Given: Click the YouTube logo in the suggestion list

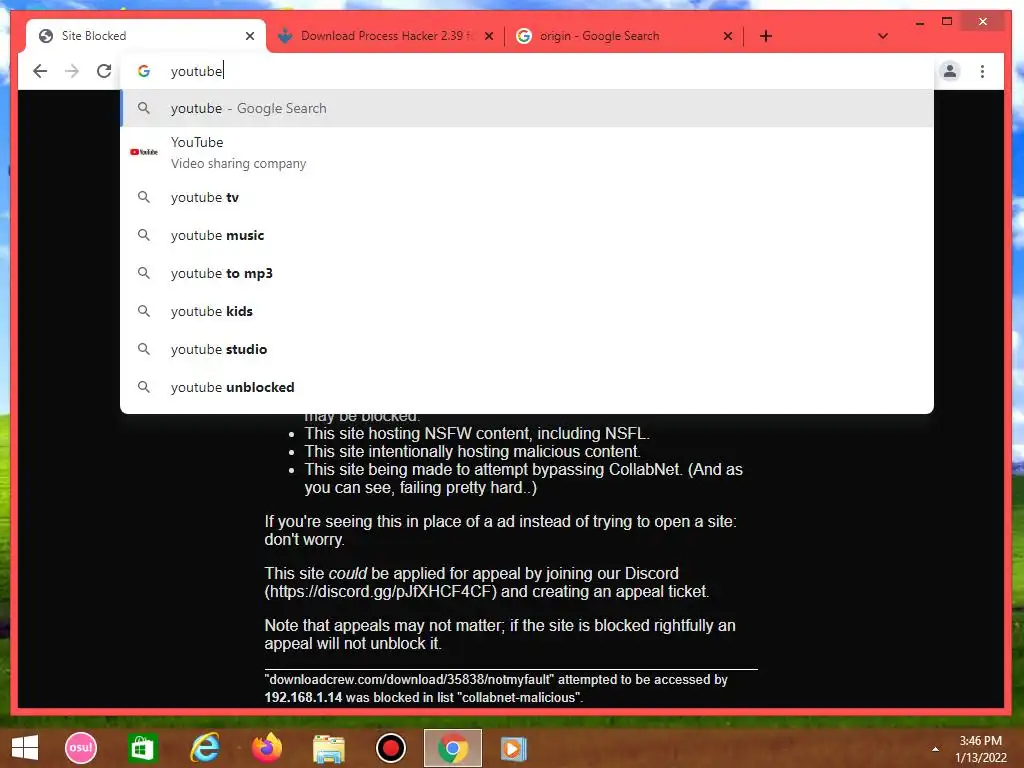Looking at the screenshot, I should click(x=144, y=152).
